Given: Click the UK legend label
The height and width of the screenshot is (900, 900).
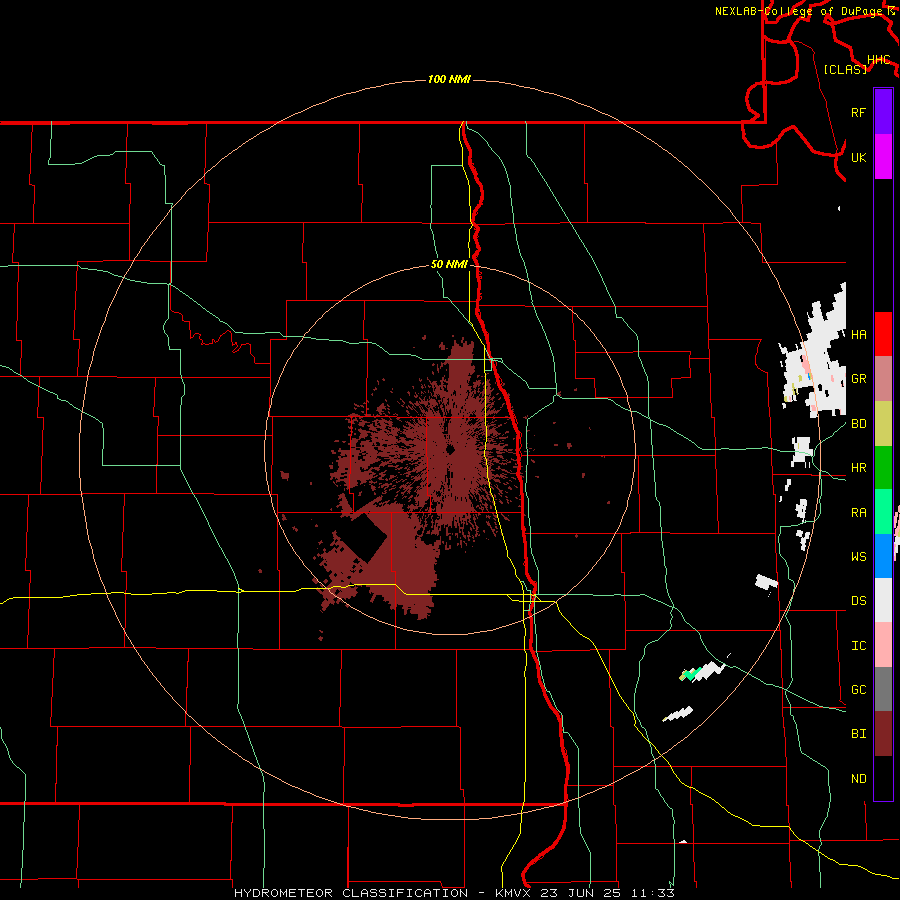Looking at the screenshot, I should [x=858, y=157].
